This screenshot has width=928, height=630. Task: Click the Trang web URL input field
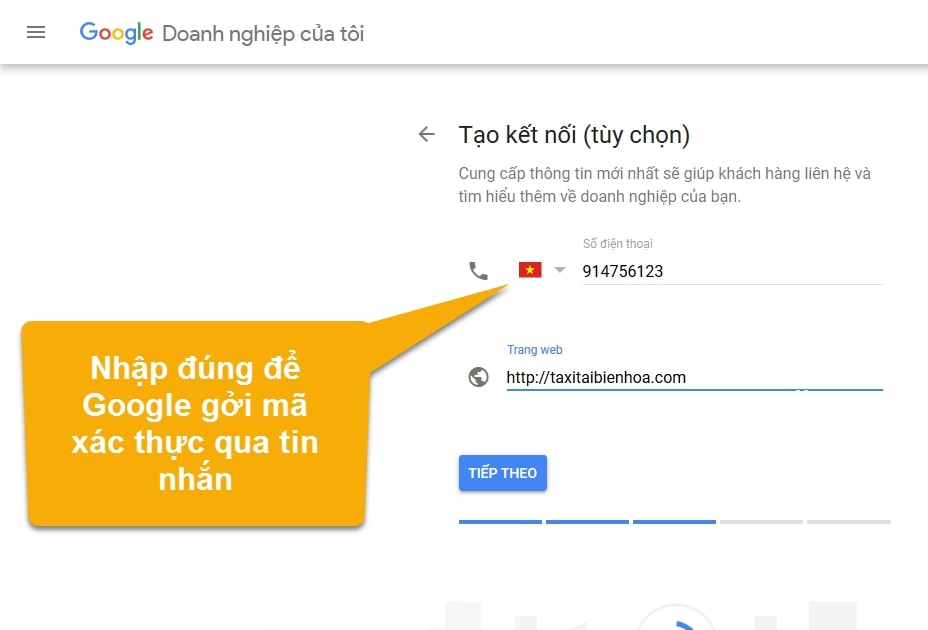click(x=694, y=377)
